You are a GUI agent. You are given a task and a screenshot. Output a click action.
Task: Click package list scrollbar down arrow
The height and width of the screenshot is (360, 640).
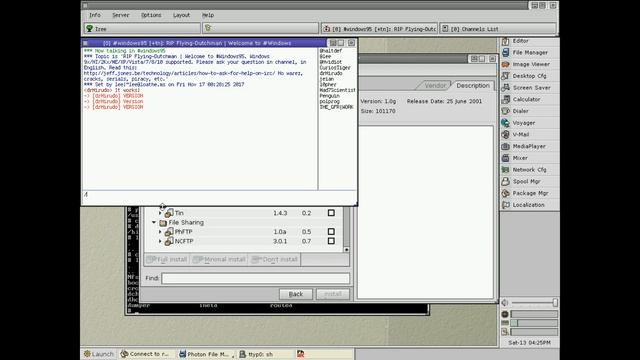point(346,249)
